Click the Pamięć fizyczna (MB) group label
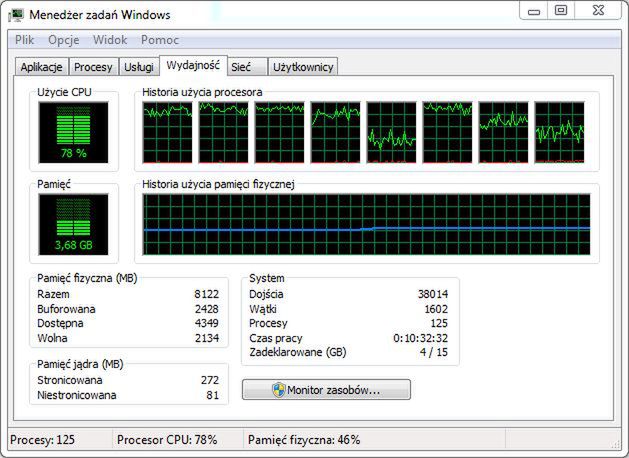629x458 pixels. [x=87, y=278]
